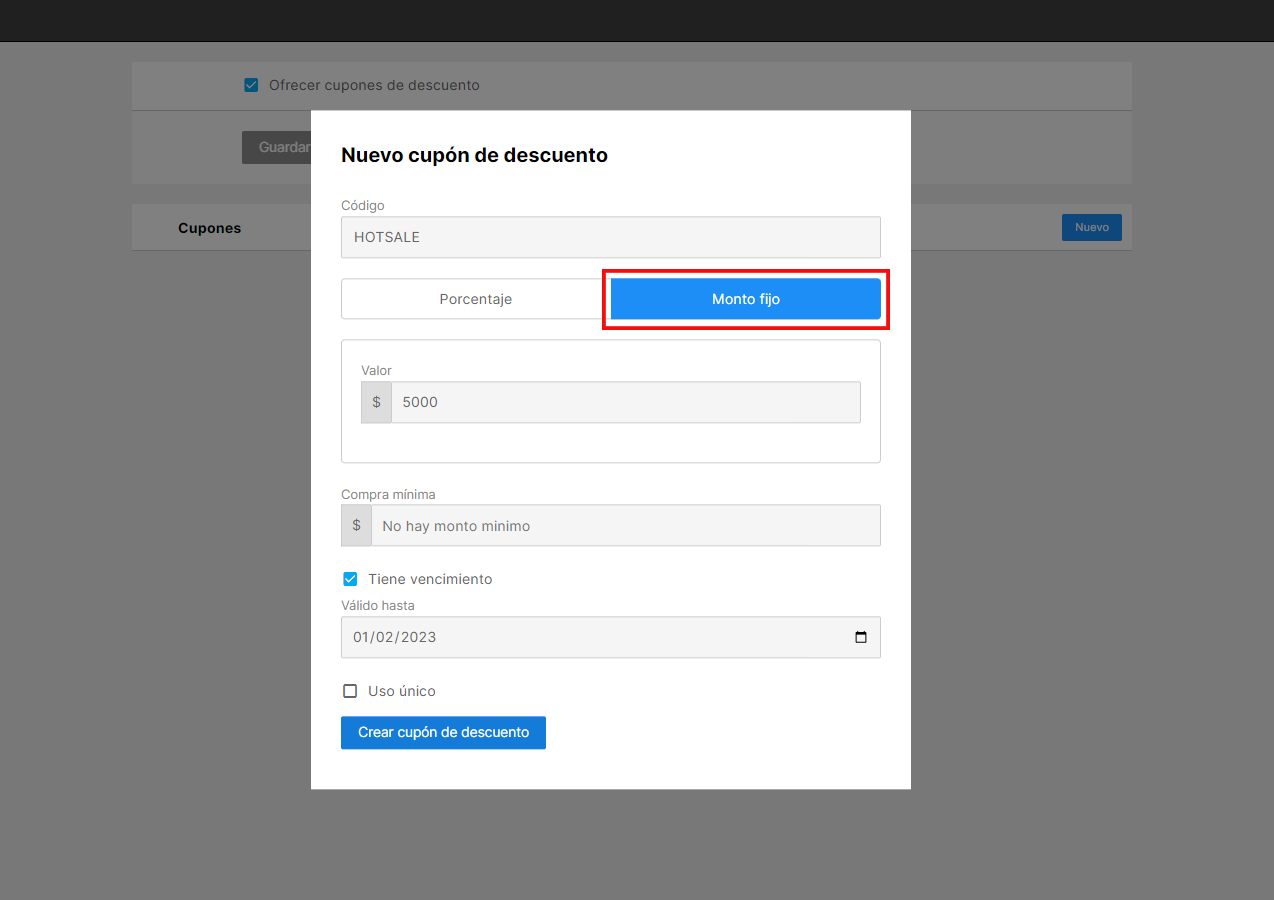This screenshot has width=1274, height=900.
Task: Click the Uso único label text
Action: tap(402, 691)
